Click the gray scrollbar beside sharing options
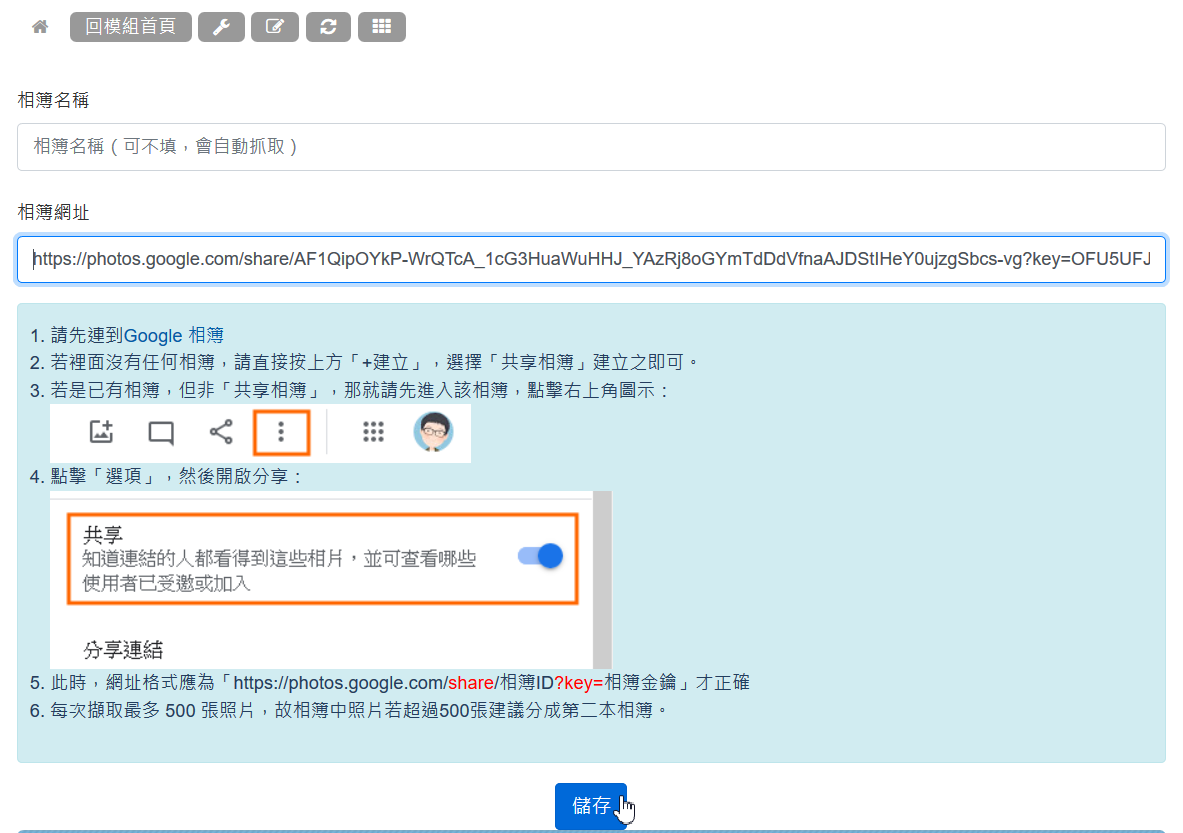Screen dimensions: 1183x833 coord(601,579)
